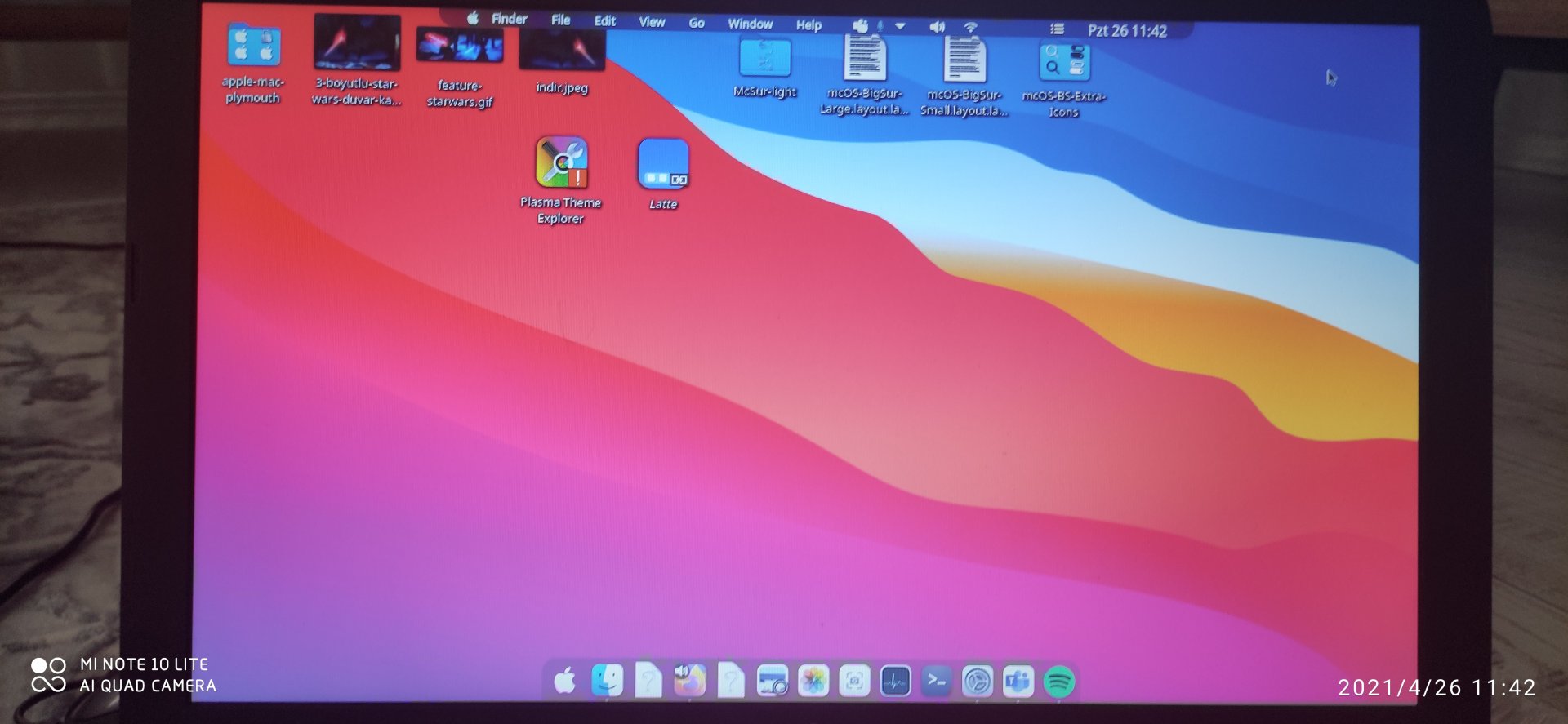
Task: Open the system monitor in dock
Action: (x=896, y=681)
